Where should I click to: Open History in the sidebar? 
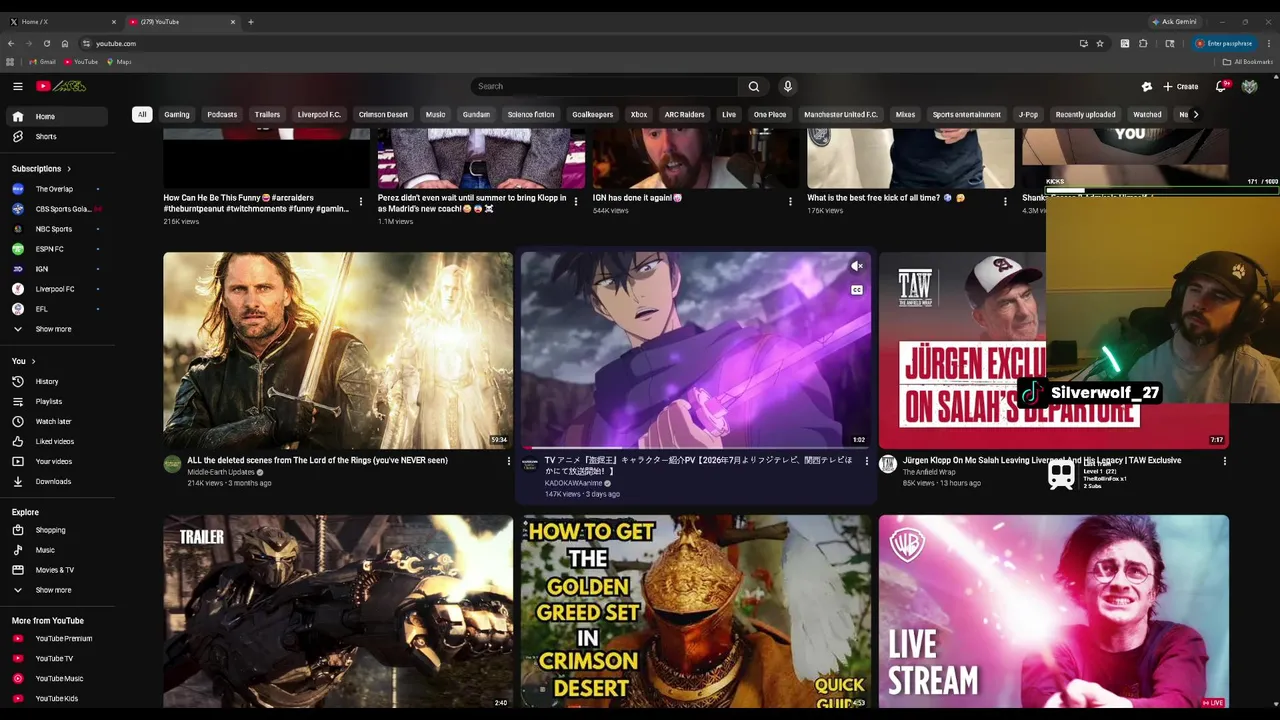click(x=56, y=381)
